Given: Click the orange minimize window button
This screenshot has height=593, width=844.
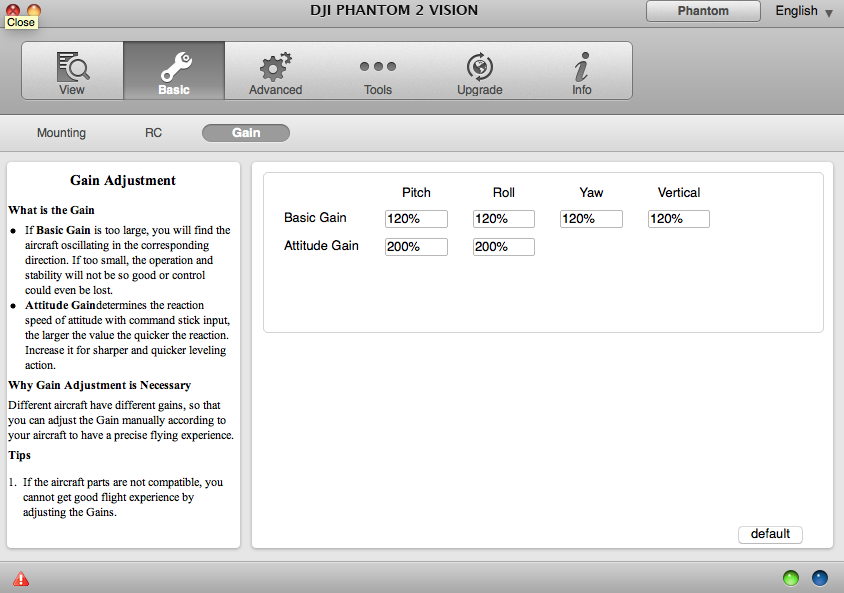Looking at the screenshot, I should [34, 10].
